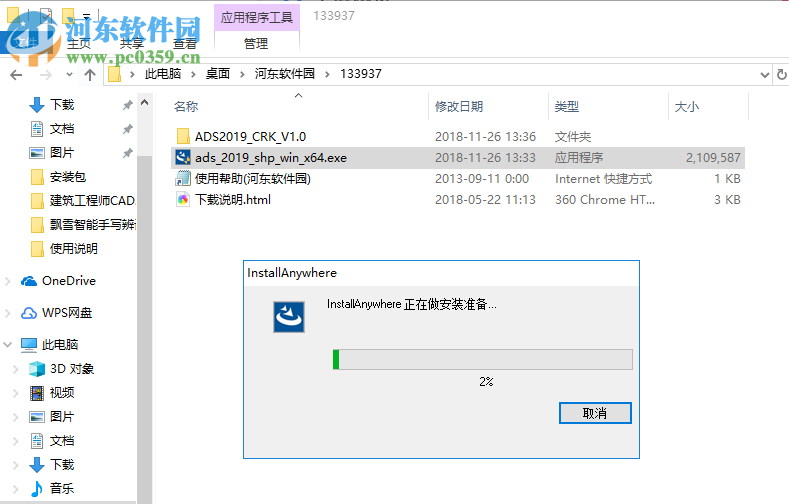Open 文档 under 此电脑

click(62, 441)
